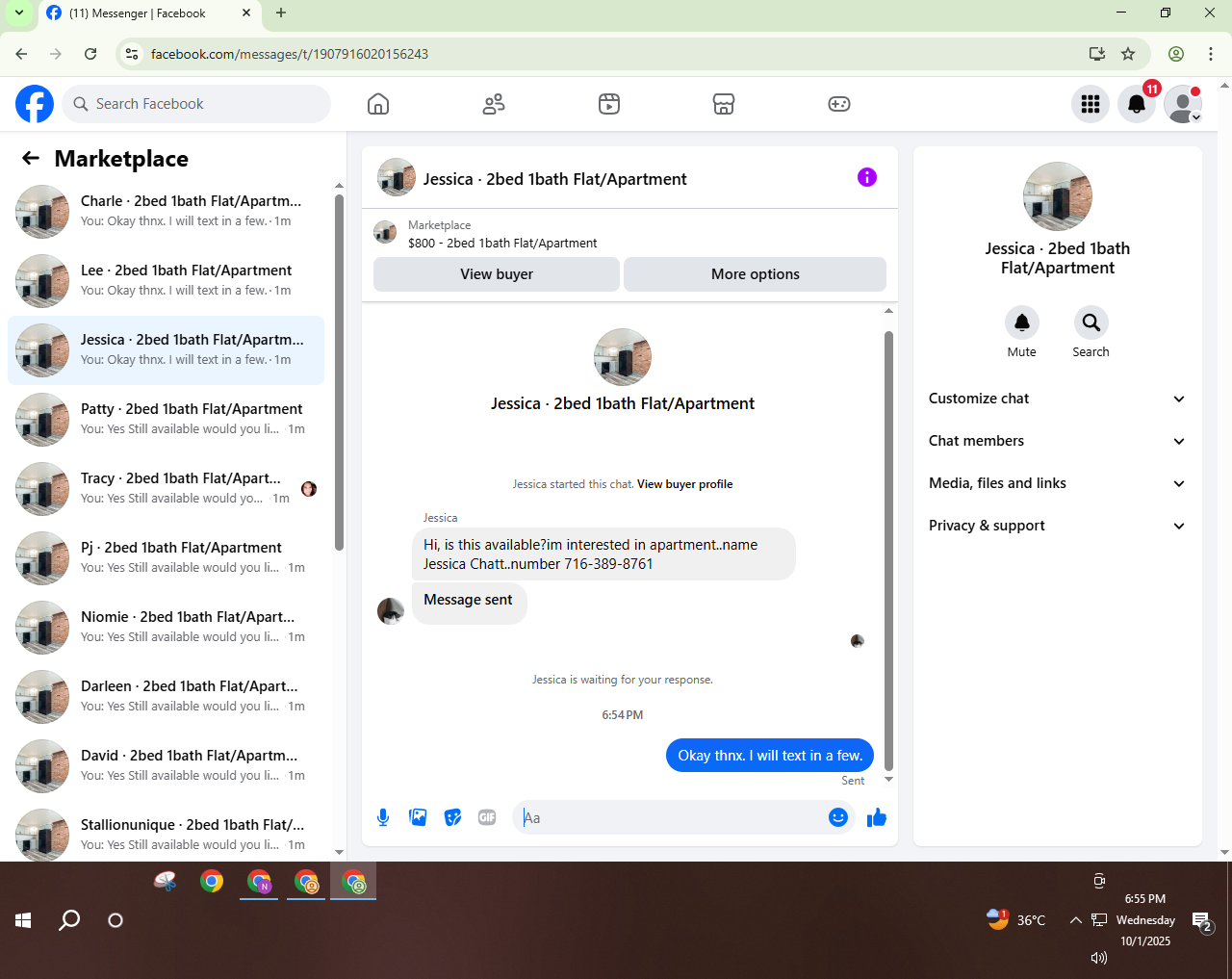Go back using the Marketplace back arrow
Image resolution: width=1232 pixels, height=979 pixels.
(x=31, y=159)
